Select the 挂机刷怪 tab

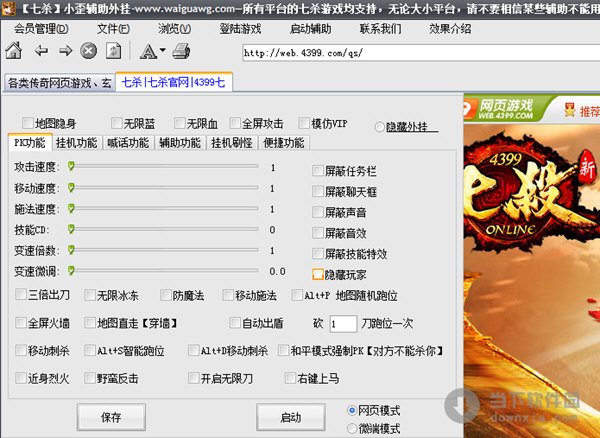[232, 143]
